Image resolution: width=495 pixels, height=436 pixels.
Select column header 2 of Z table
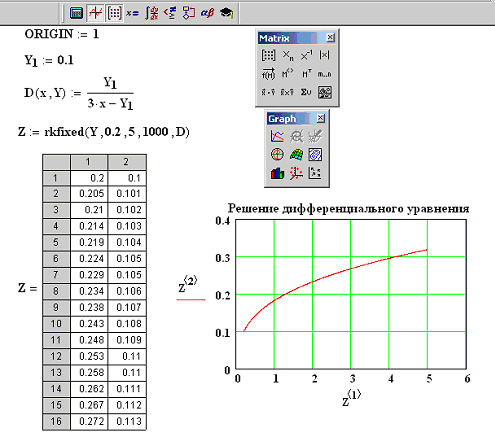127,162
